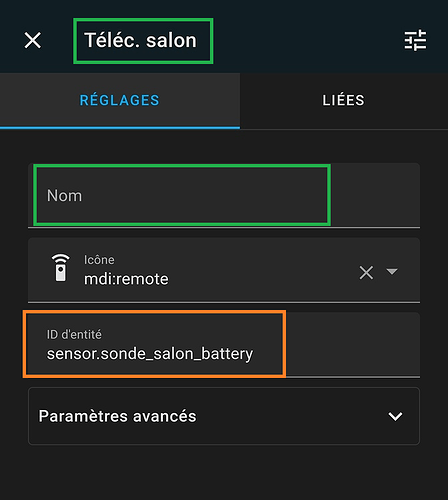Click the Paramètres avancés chevron arrow
This screenshot has height=500, width=448.
coord(395,416)
